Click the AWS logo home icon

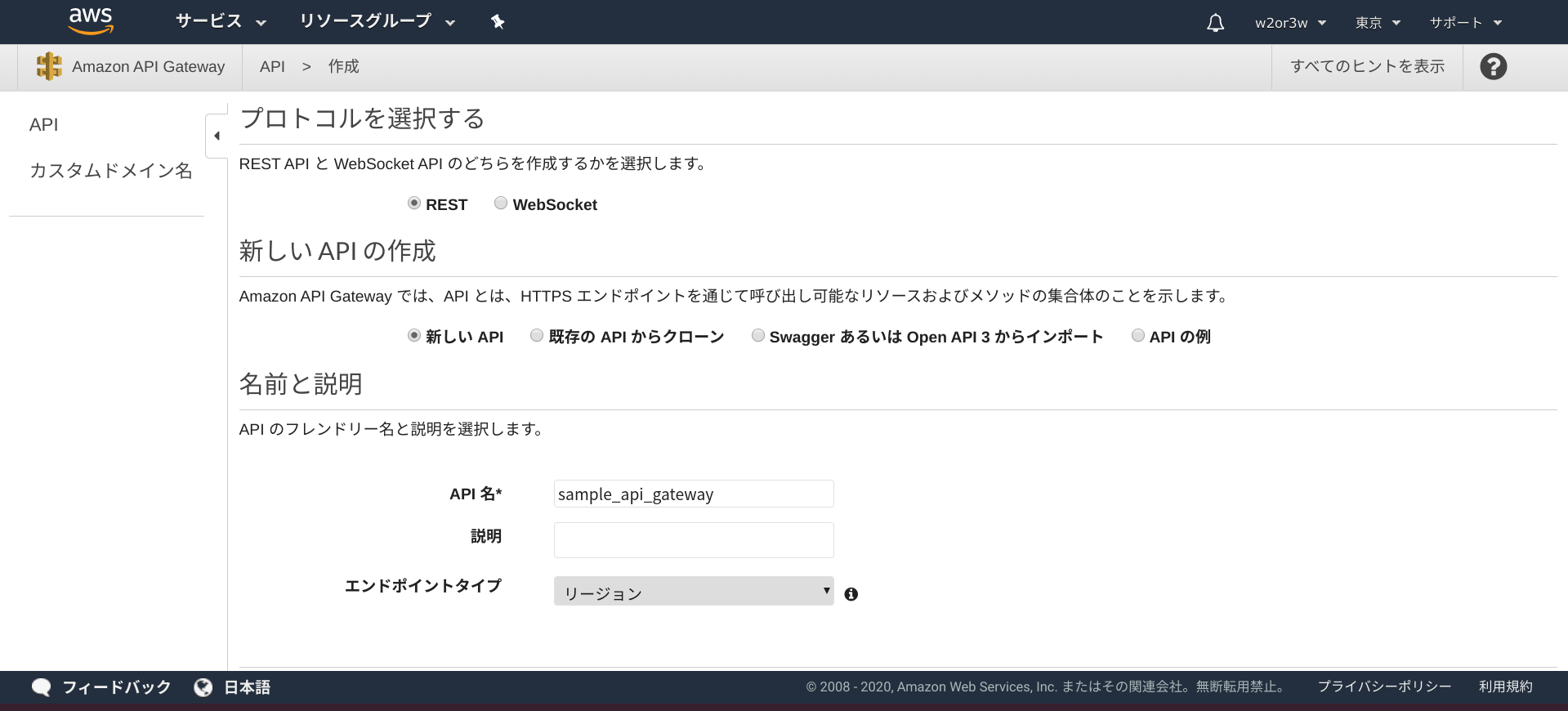click(91, 21)
